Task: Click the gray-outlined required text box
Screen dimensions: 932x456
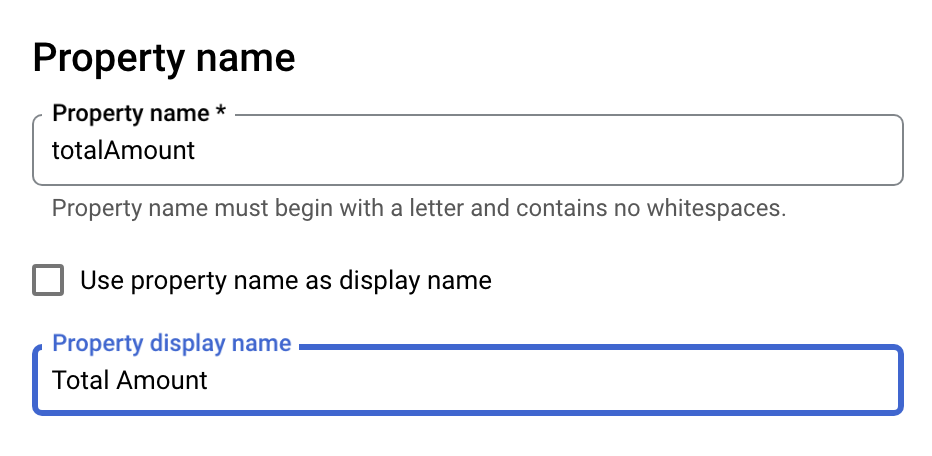Action: [x=467, y=151]
